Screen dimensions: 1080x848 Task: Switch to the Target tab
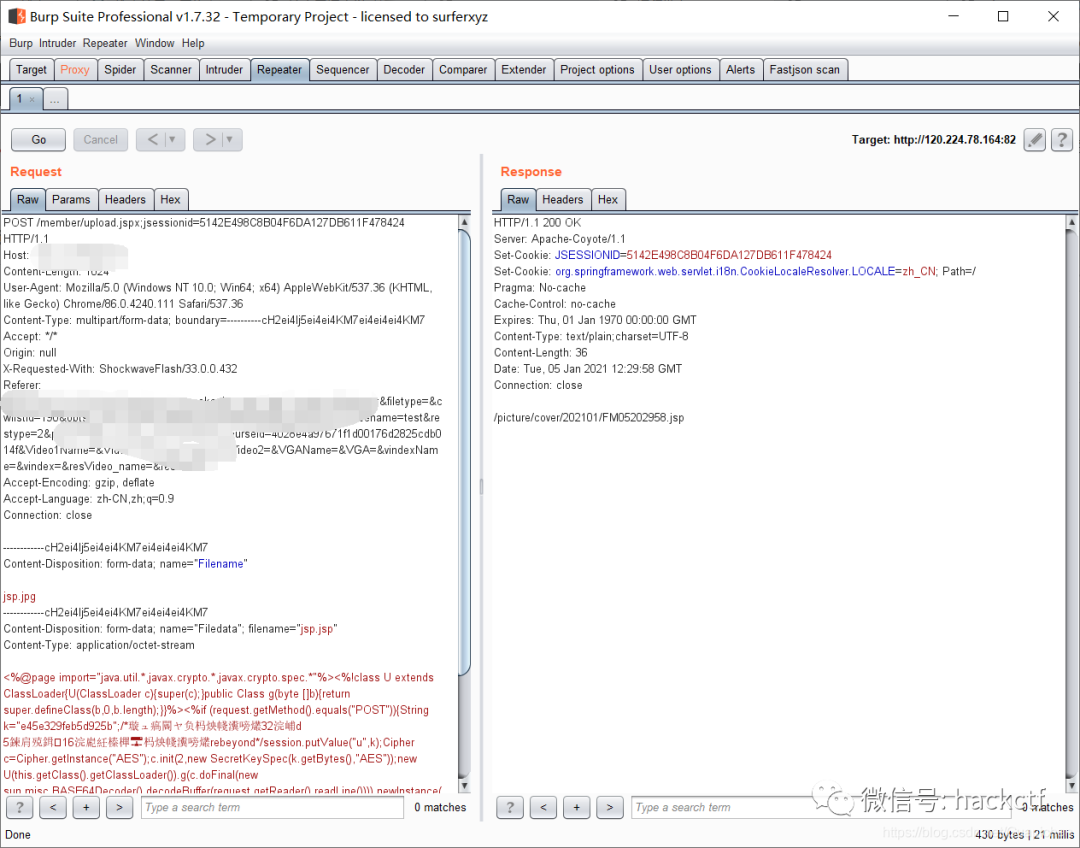(x=31, y=70)
